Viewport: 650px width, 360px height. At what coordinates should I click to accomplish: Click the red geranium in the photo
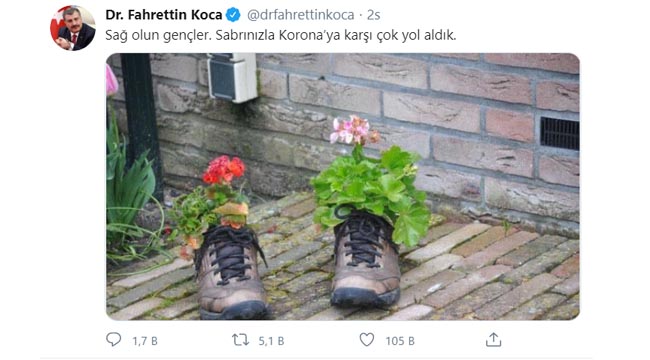[224, 170]
